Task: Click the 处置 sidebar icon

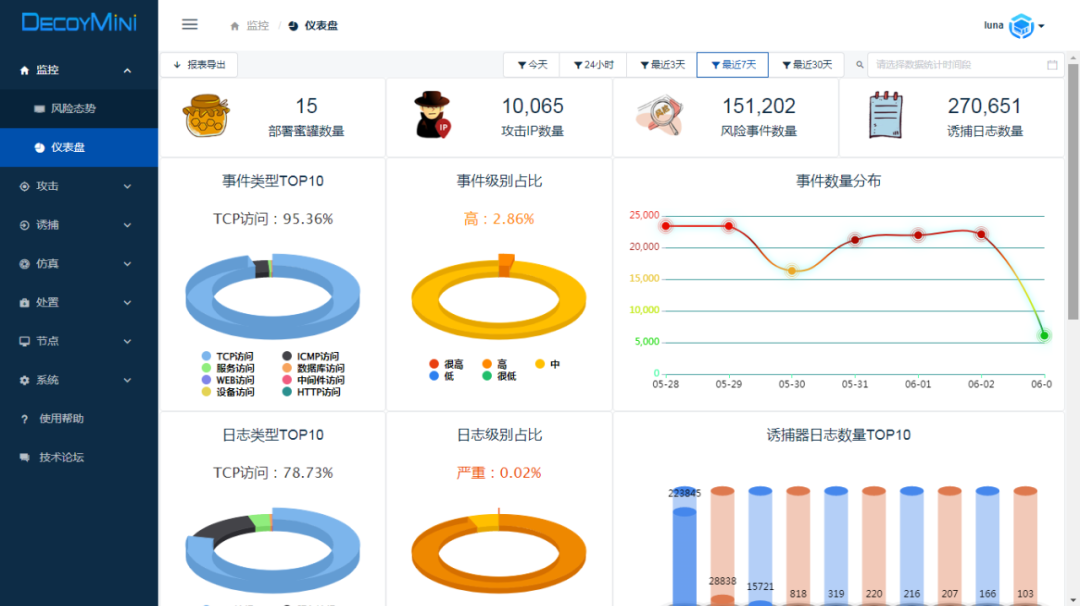Action: point(25,302)
